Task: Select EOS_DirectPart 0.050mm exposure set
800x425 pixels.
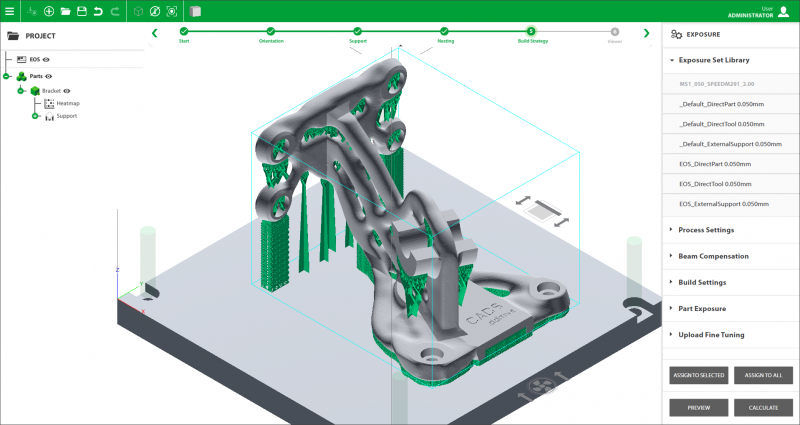Action: (x=720, y=164)
